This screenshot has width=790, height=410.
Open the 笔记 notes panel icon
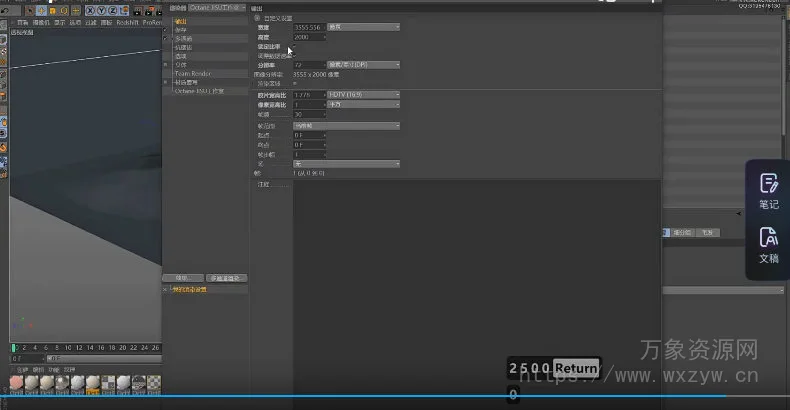point(768,190)
